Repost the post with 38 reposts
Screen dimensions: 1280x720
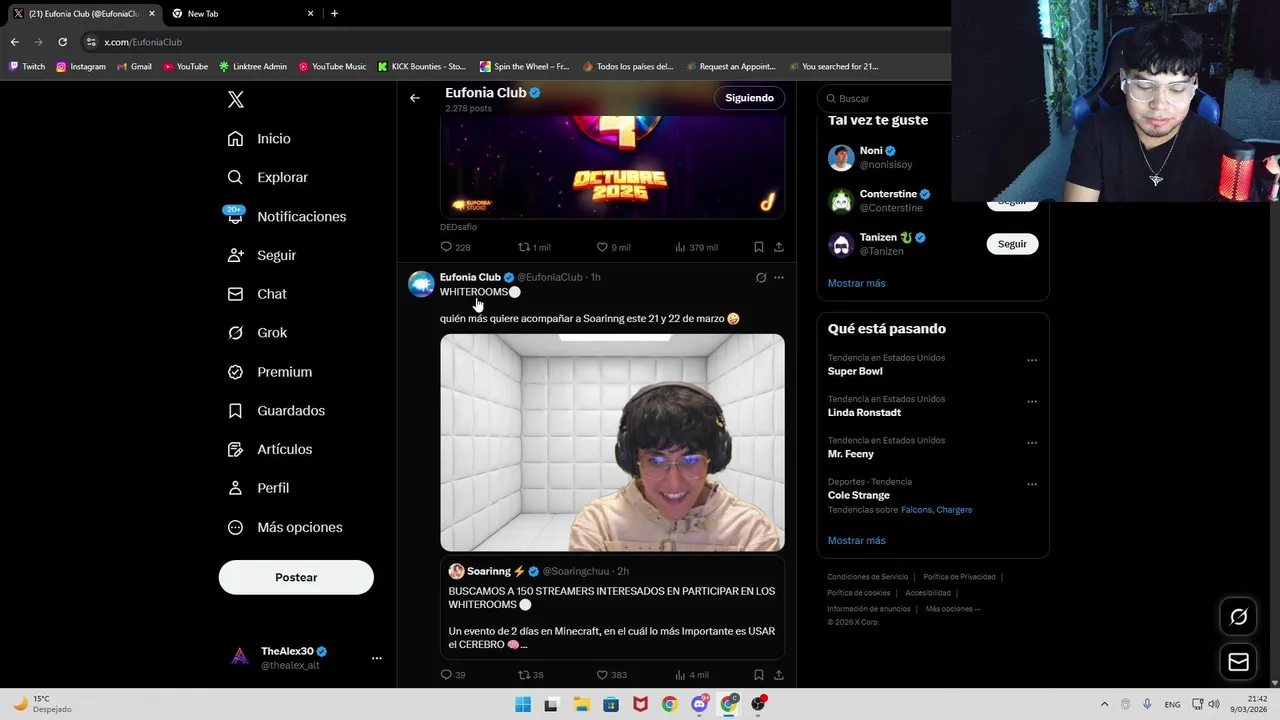523,675
